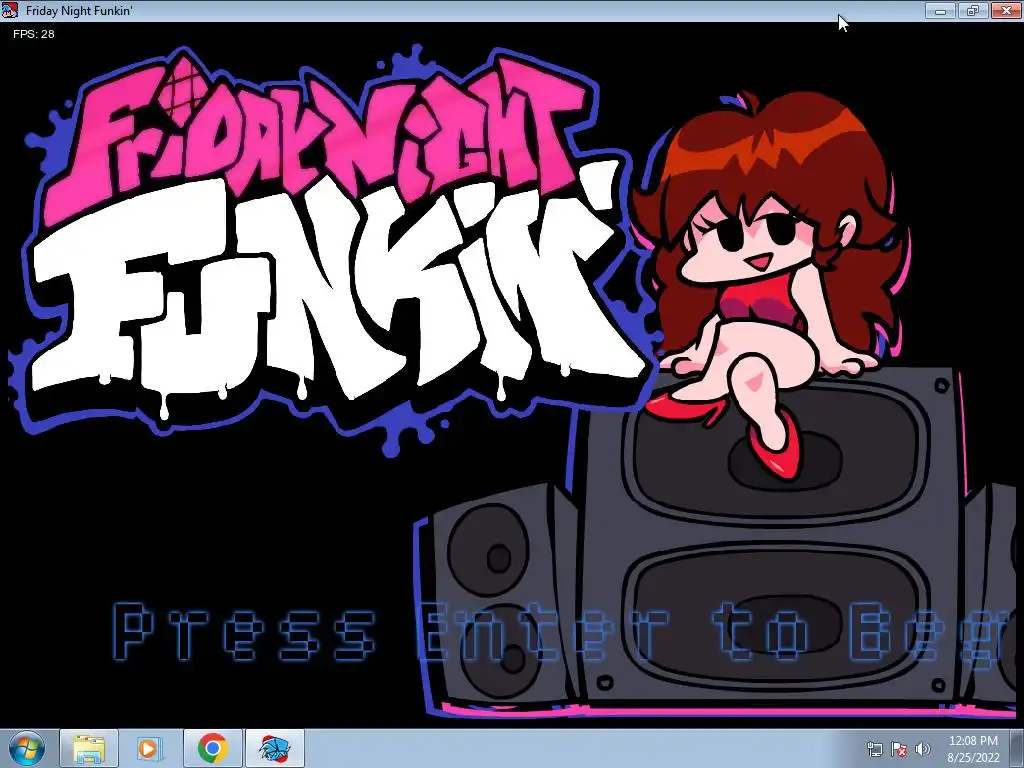
Task: Open Windows Explorer from the taskbar
Action: [89, 748]
